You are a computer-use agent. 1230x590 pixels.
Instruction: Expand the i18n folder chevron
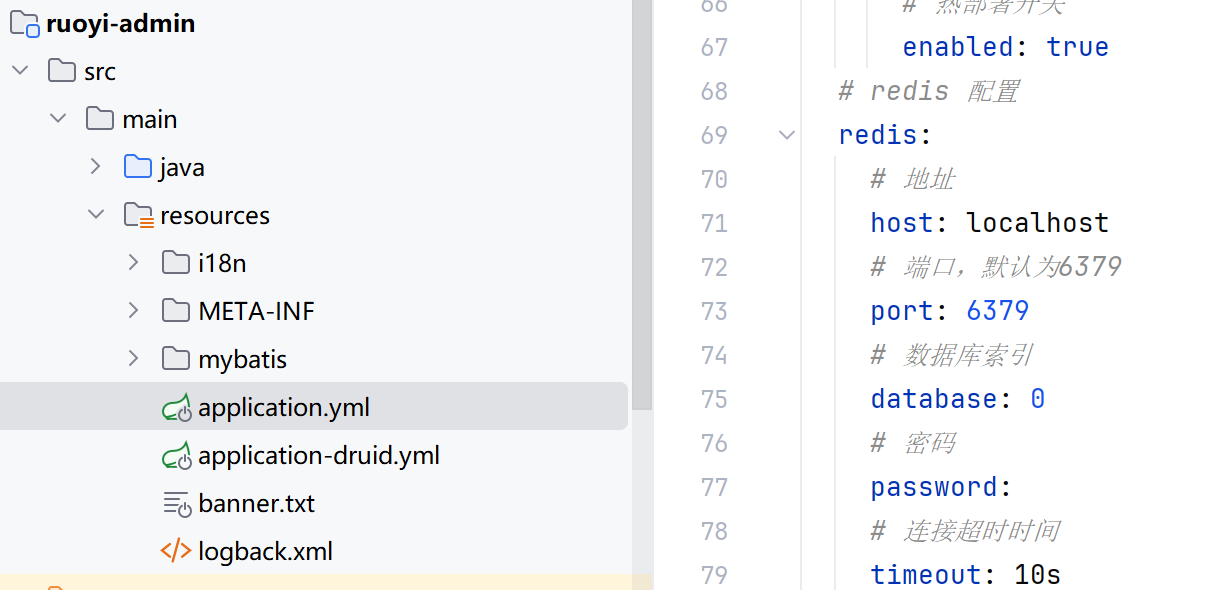pyautogui.click(x=134, y=262)
